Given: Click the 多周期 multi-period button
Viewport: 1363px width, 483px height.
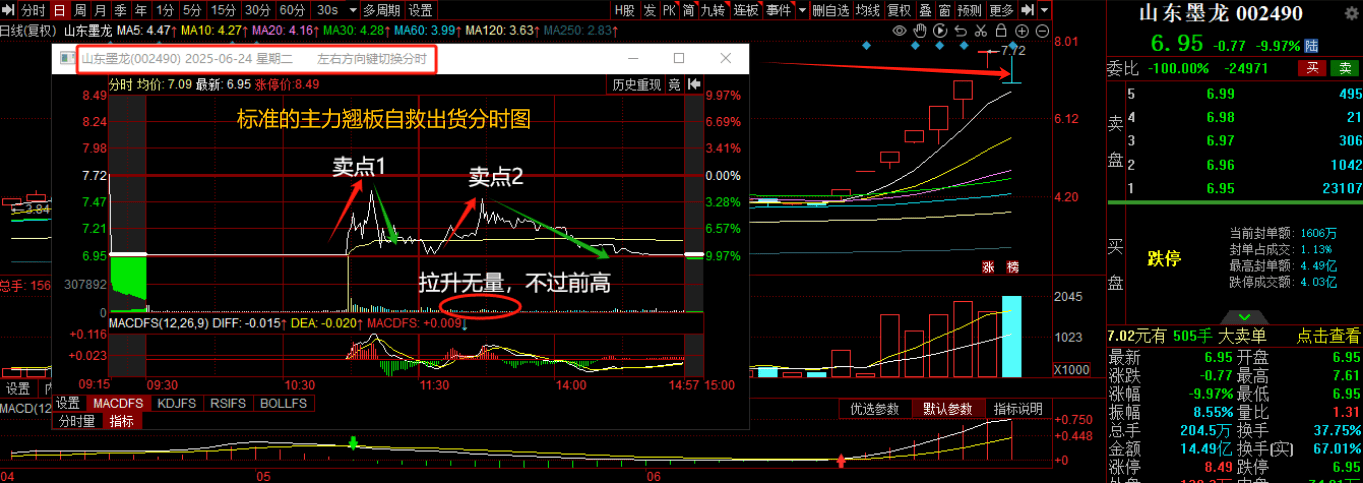Looking at the screenshot, I should pyautogui.click(x=382, y=10).
